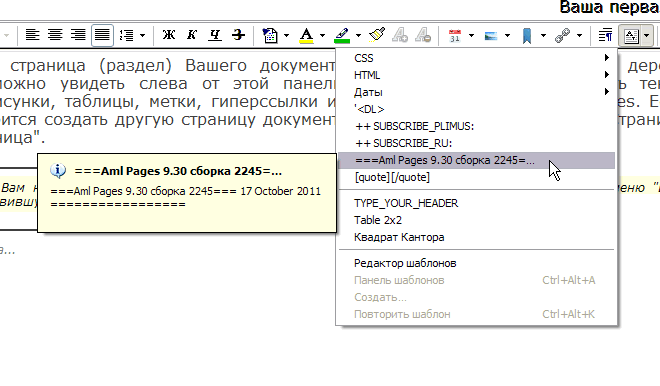
Task: Open the paste options dropdown arrow
Action: point(286,35)
